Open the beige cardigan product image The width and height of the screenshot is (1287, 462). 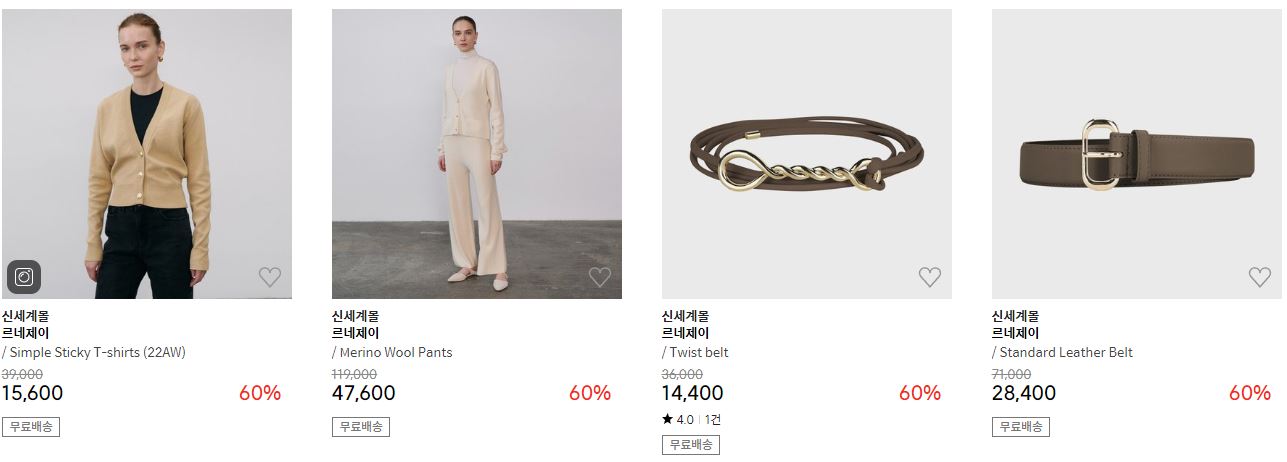[x=147, y=154]
